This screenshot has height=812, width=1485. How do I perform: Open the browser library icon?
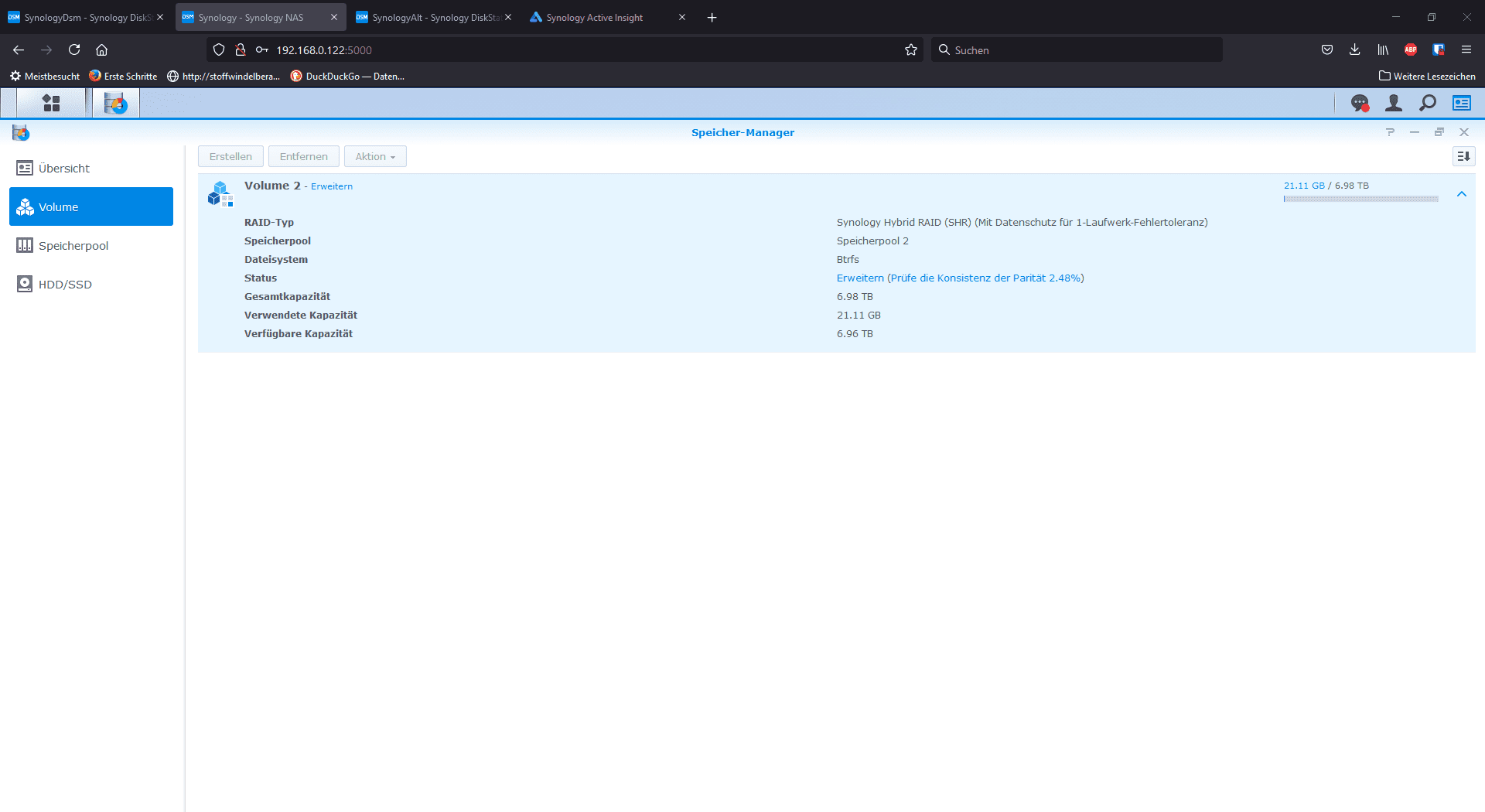click(x=1383, y=49)
